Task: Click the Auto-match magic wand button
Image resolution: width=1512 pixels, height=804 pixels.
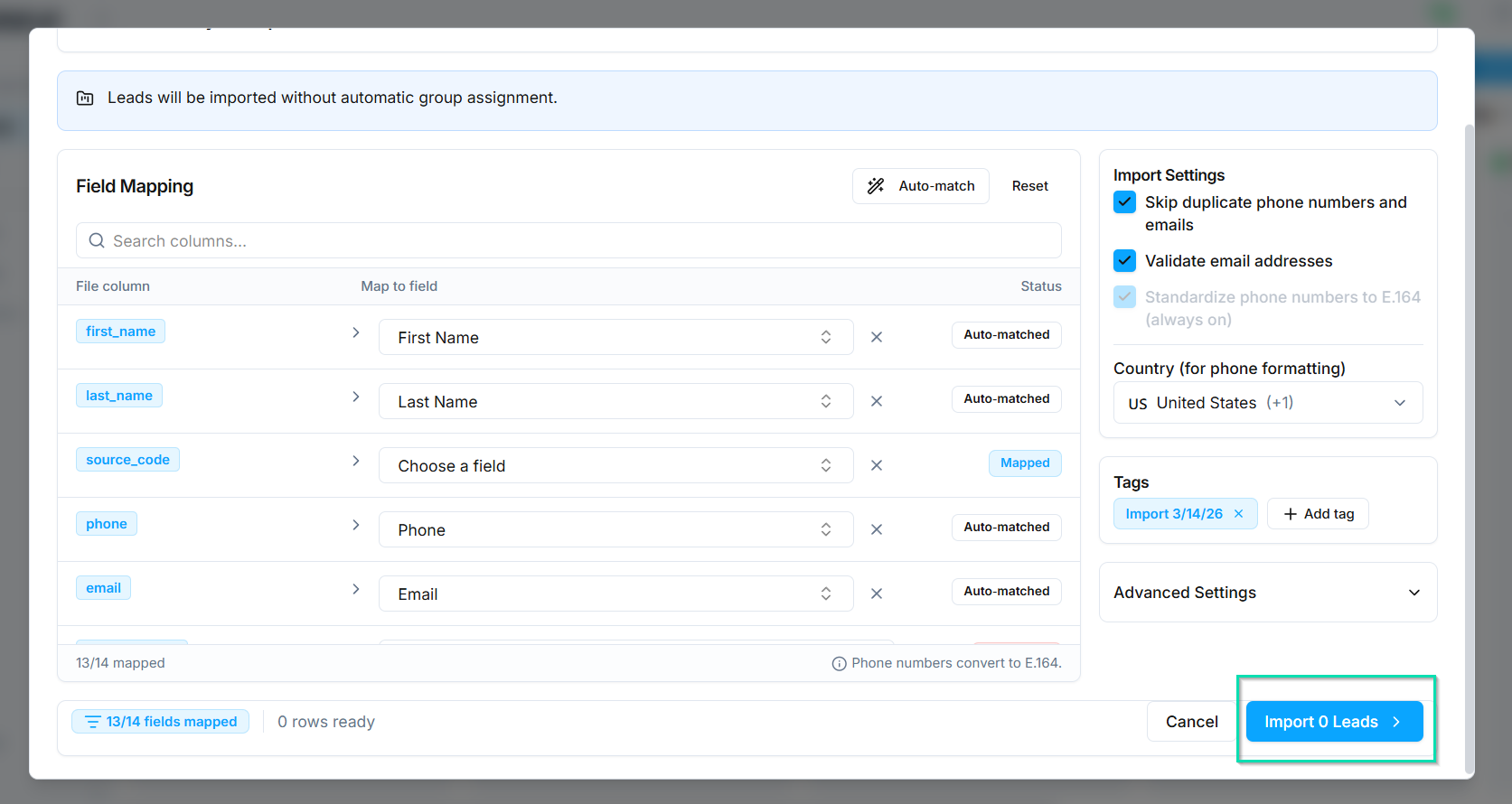Action: tap(920, 186)
